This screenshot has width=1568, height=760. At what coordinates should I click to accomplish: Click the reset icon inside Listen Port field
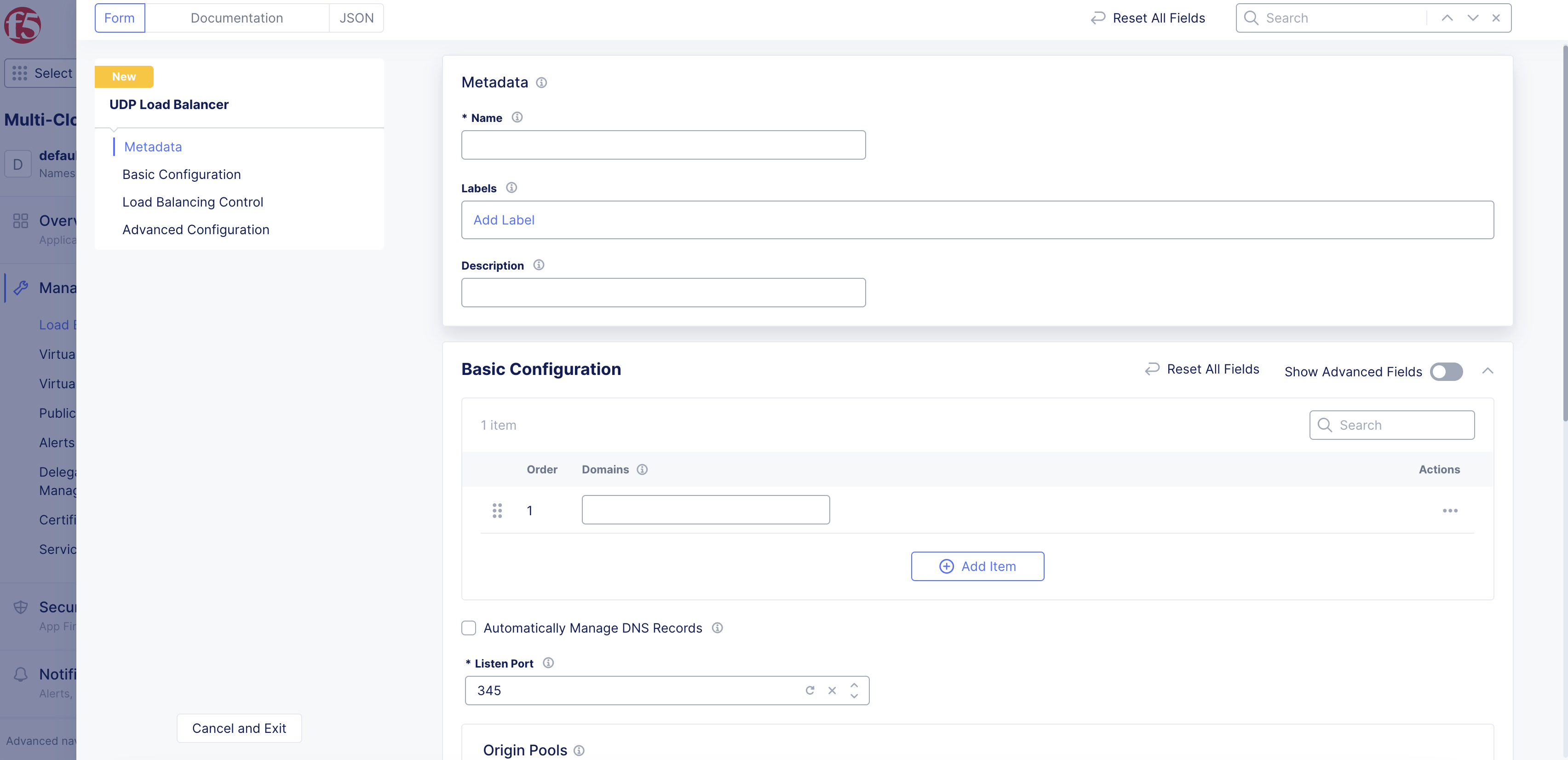pyautogui.click(x=810, y=691)
